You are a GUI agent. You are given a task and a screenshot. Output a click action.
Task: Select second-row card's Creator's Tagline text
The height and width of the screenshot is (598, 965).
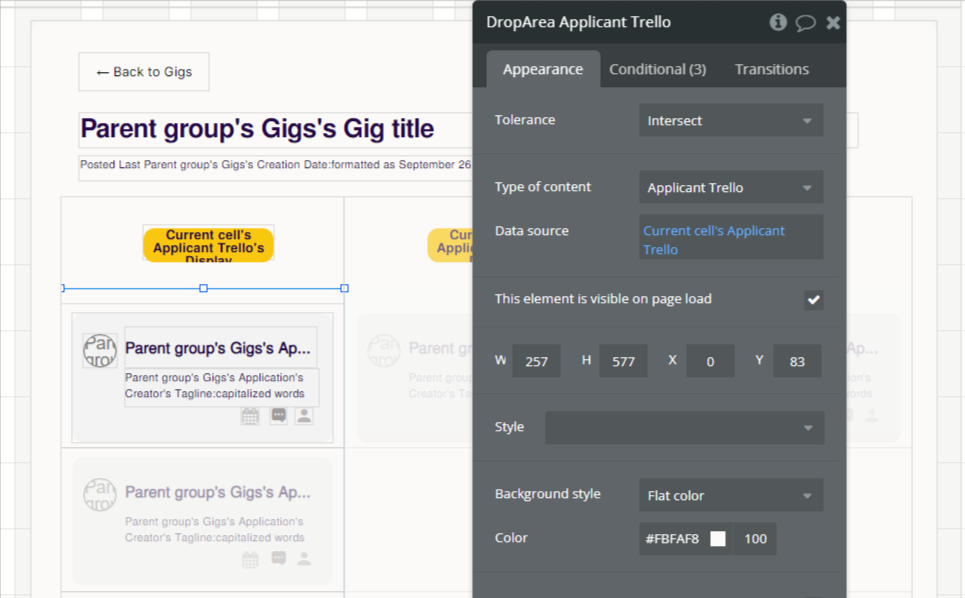(215, 530)
